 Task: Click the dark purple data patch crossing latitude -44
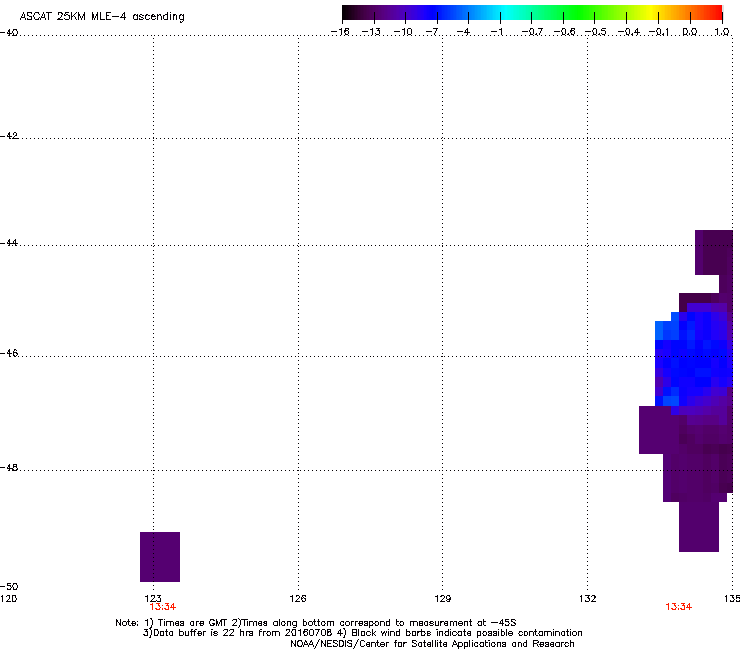point(714,253)
